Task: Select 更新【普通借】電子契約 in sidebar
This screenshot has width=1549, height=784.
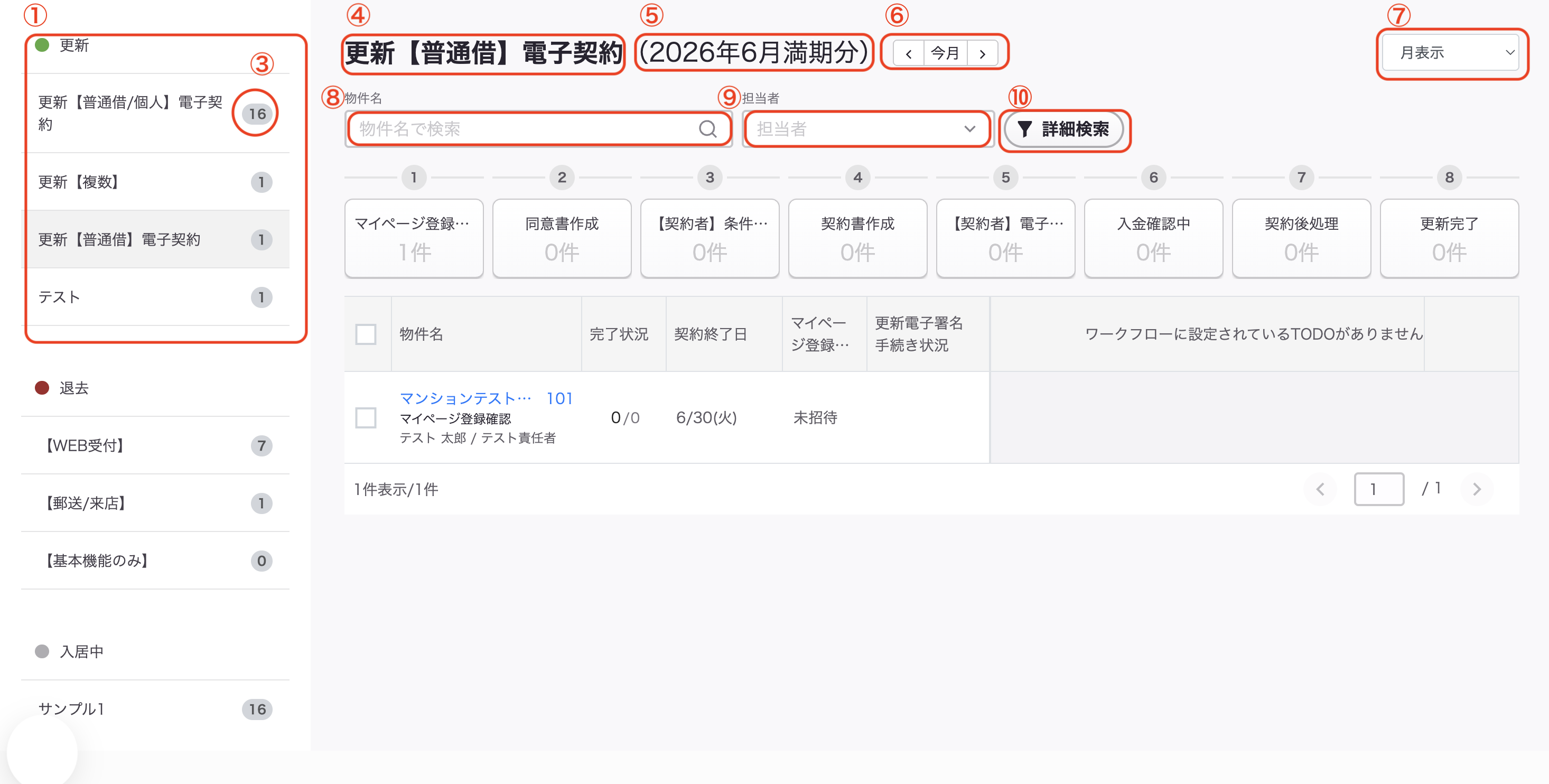Action: tap(155, 240)
